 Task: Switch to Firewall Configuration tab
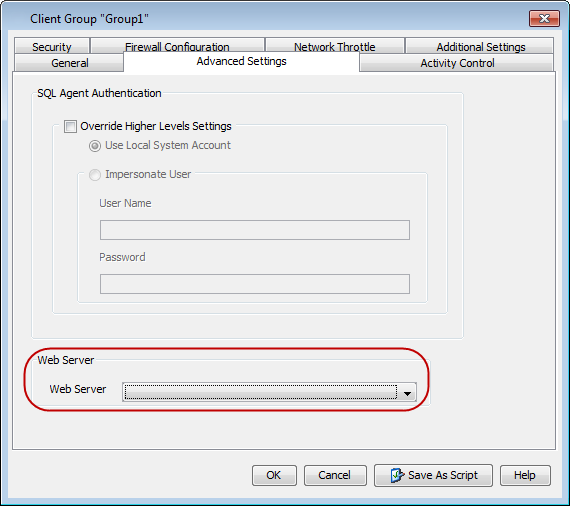pyautogui.click(x=177, y=46)
